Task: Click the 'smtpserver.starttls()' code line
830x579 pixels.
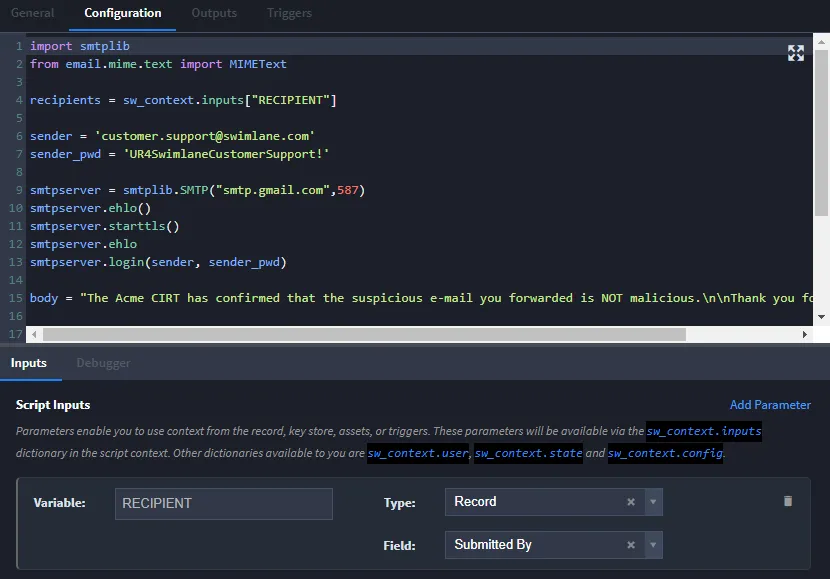Action: [105, 226]
